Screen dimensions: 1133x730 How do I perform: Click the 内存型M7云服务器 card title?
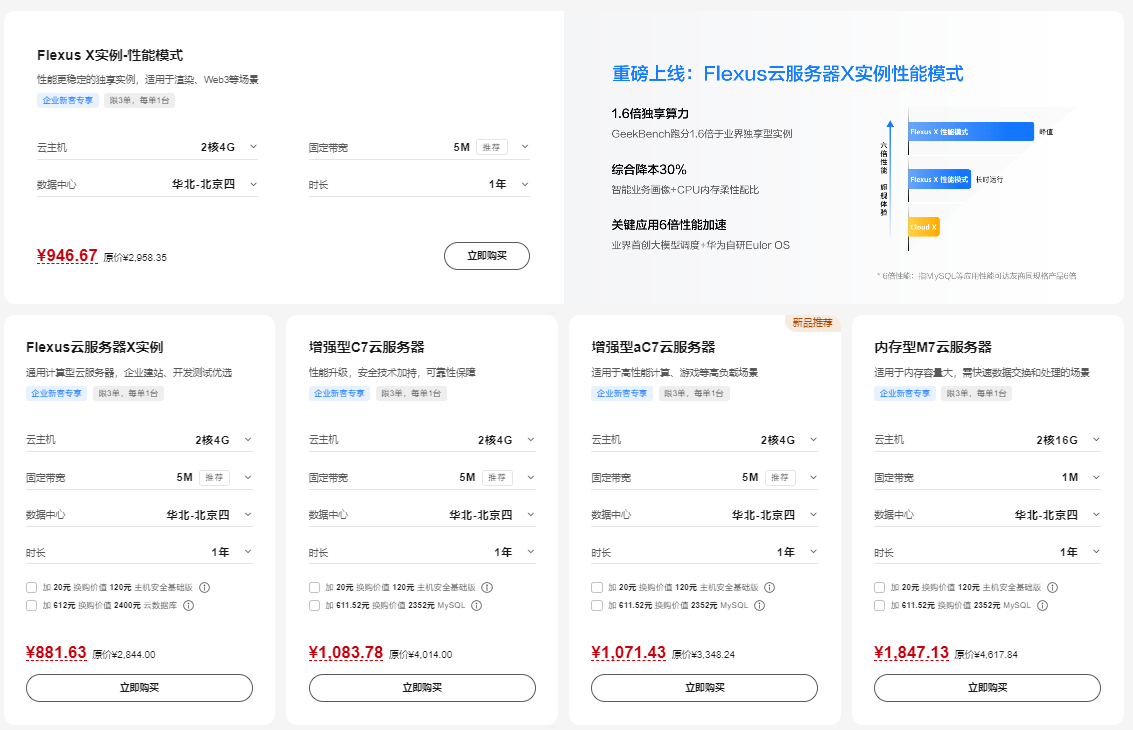coord(933,347)
